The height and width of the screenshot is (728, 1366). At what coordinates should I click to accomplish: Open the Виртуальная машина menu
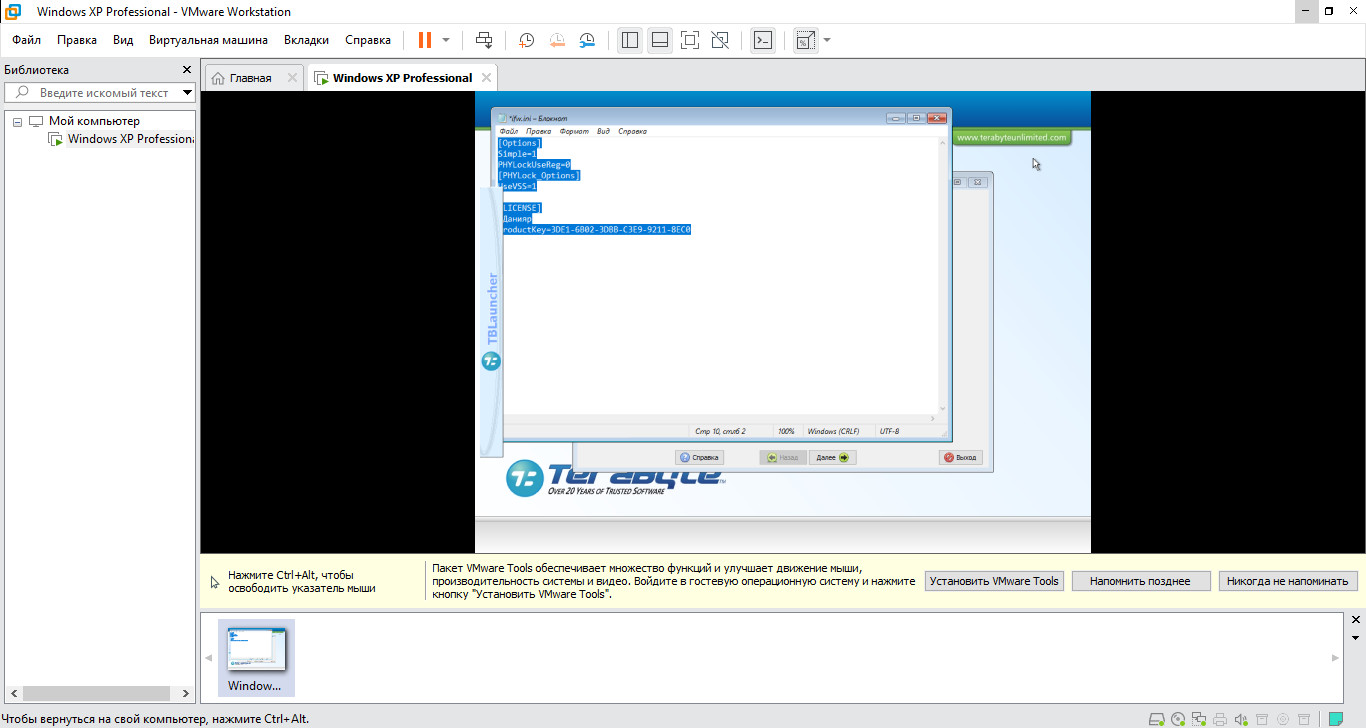click(x=208, y=40)
